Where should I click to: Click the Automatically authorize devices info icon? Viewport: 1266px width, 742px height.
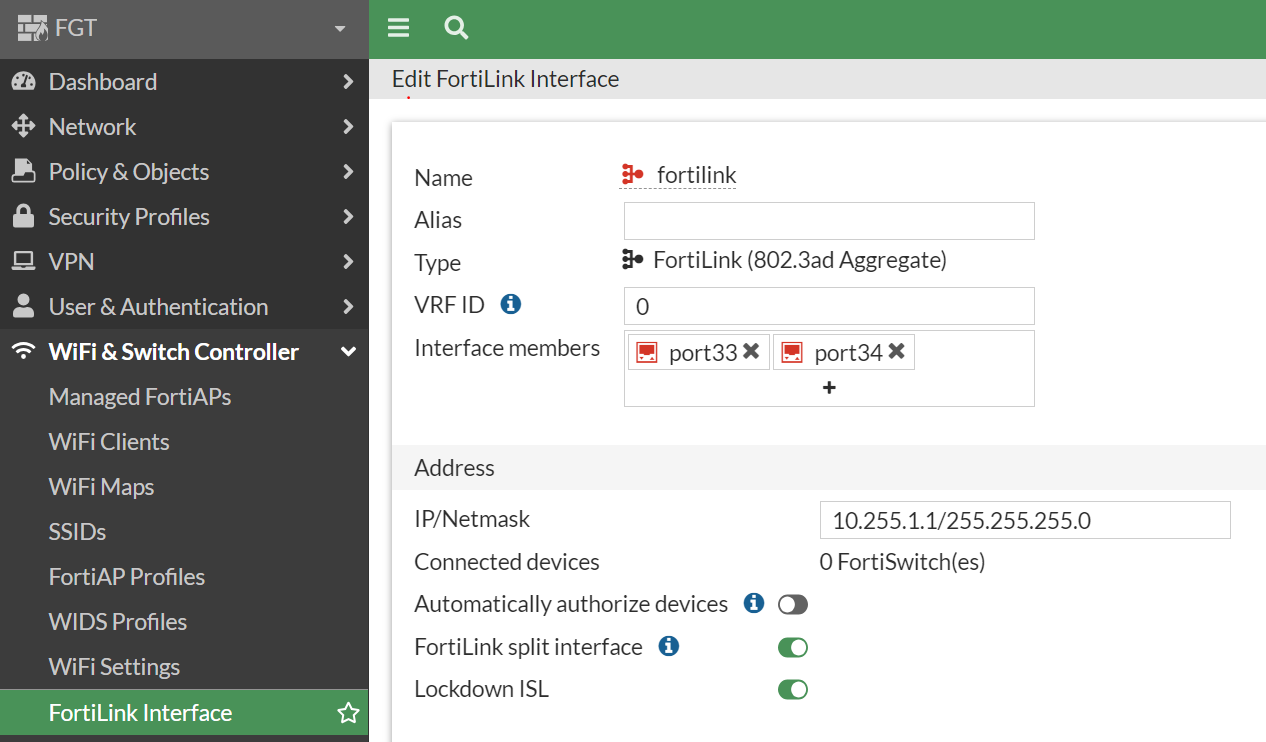754,603
